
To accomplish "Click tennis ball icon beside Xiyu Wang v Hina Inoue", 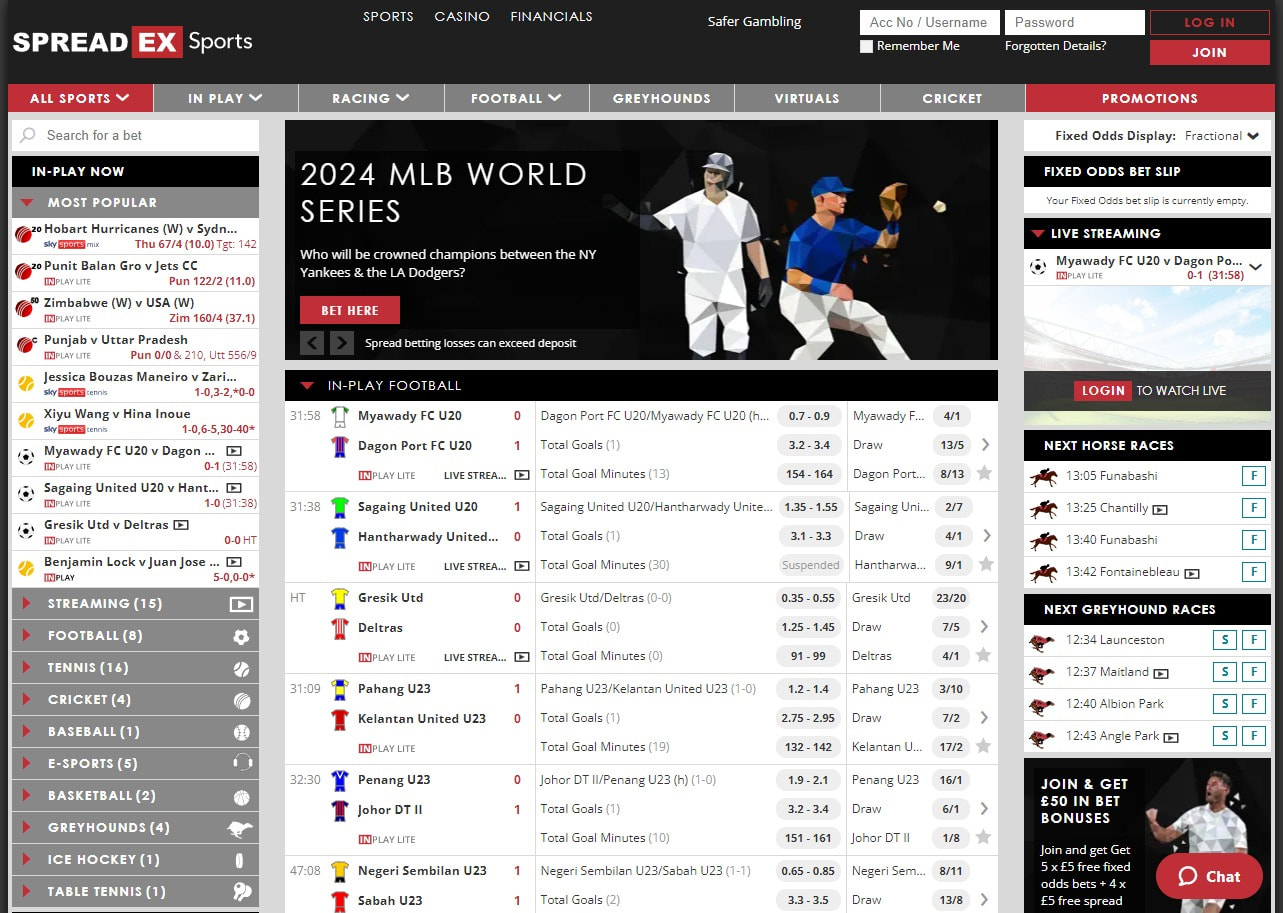I will click(x=25, y=420).
